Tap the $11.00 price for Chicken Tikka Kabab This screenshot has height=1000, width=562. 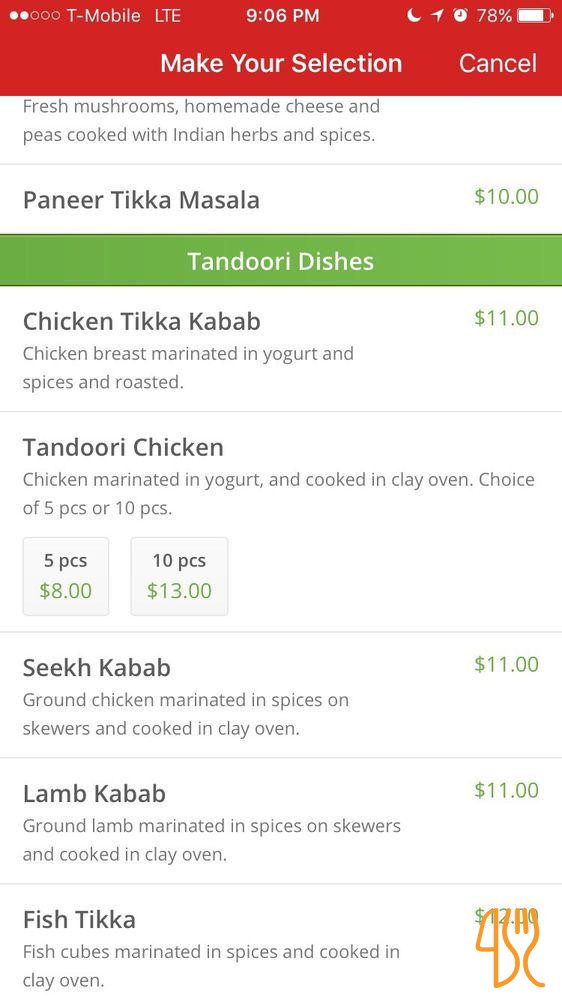(507, 318)
